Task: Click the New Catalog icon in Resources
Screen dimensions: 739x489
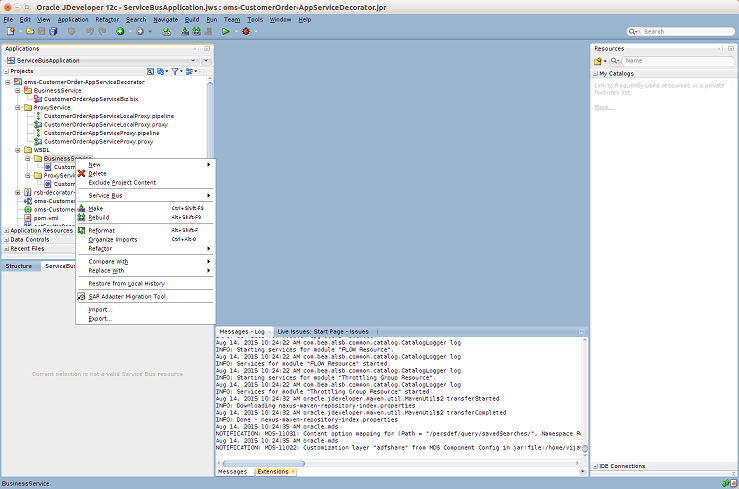Action: pos(599,61)
